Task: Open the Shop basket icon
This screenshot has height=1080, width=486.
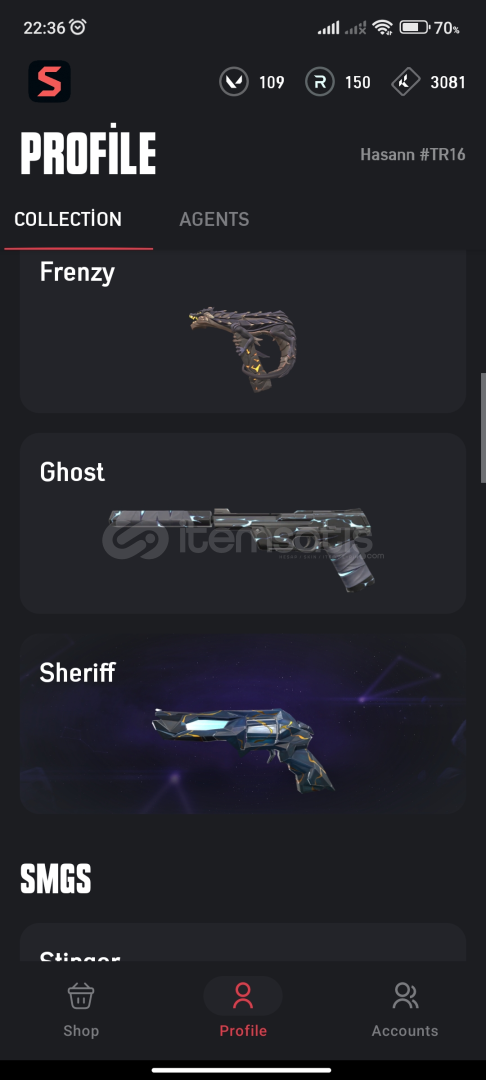Action: (x=81, y=996)
